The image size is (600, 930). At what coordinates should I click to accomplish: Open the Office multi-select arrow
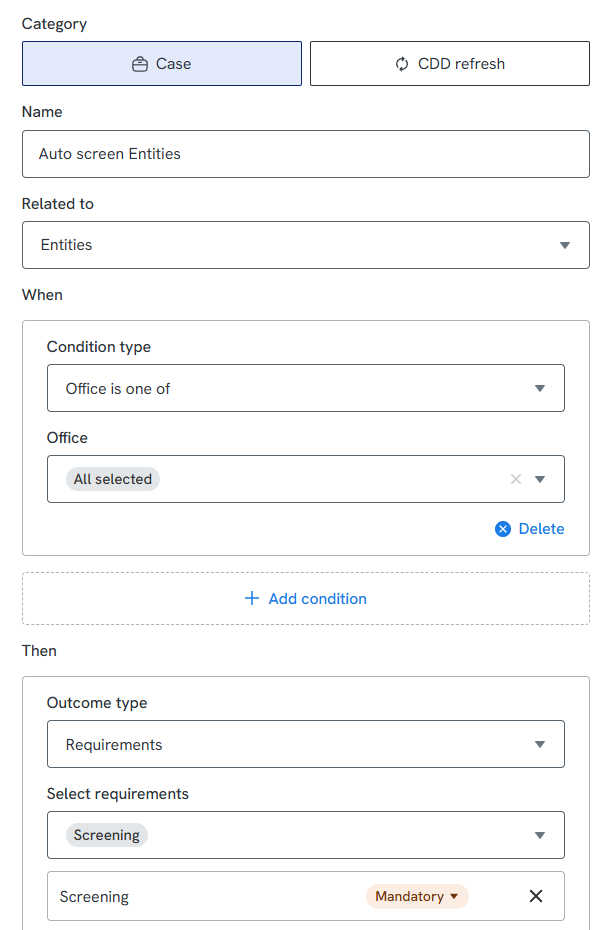[540, 479]
